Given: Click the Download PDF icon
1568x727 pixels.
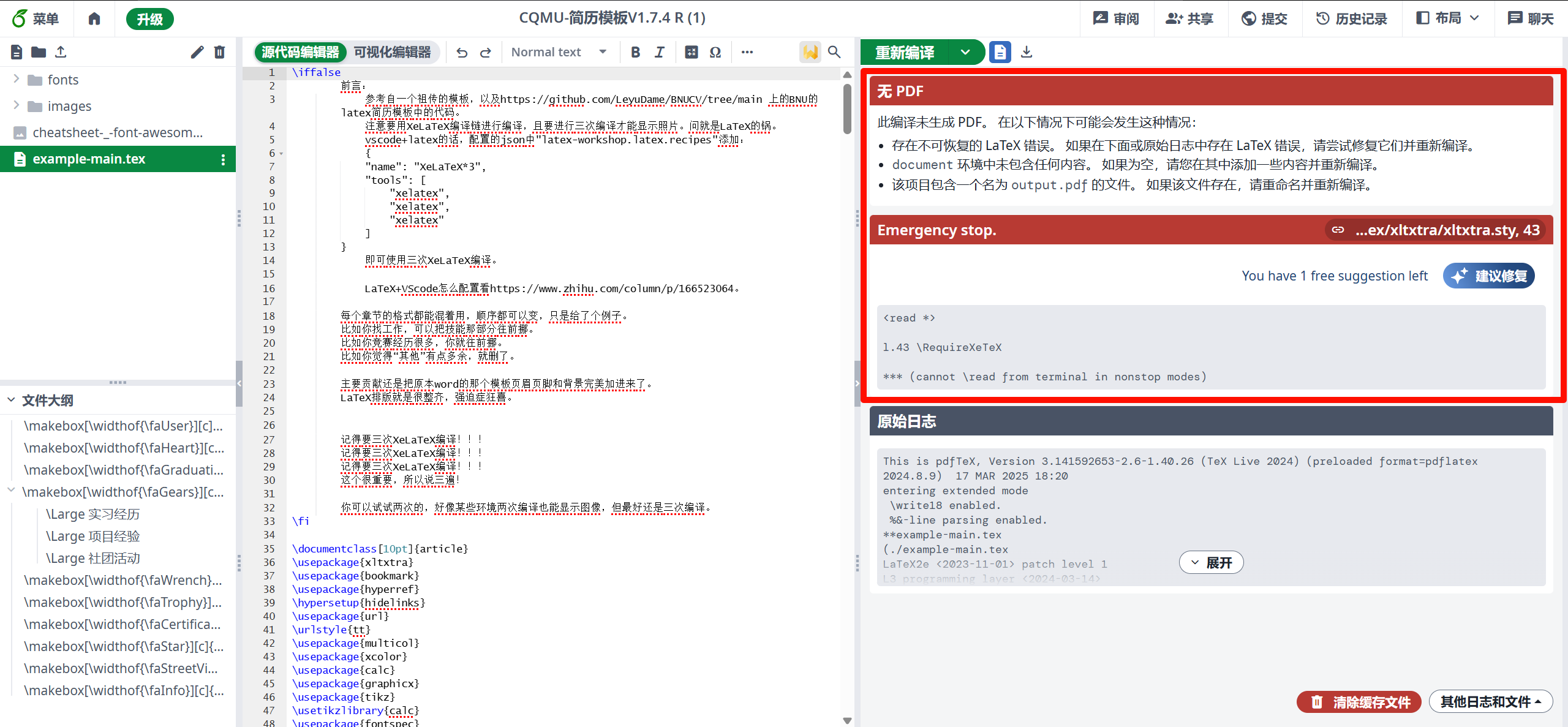Looking at the screenshot, I should point(1027,52).
